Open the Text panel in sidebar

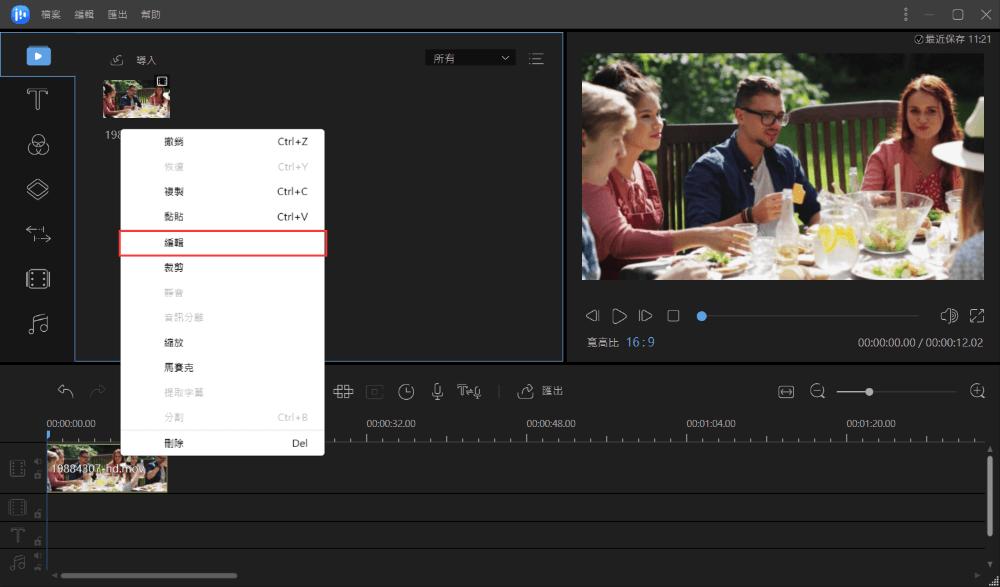click(37, 100)
